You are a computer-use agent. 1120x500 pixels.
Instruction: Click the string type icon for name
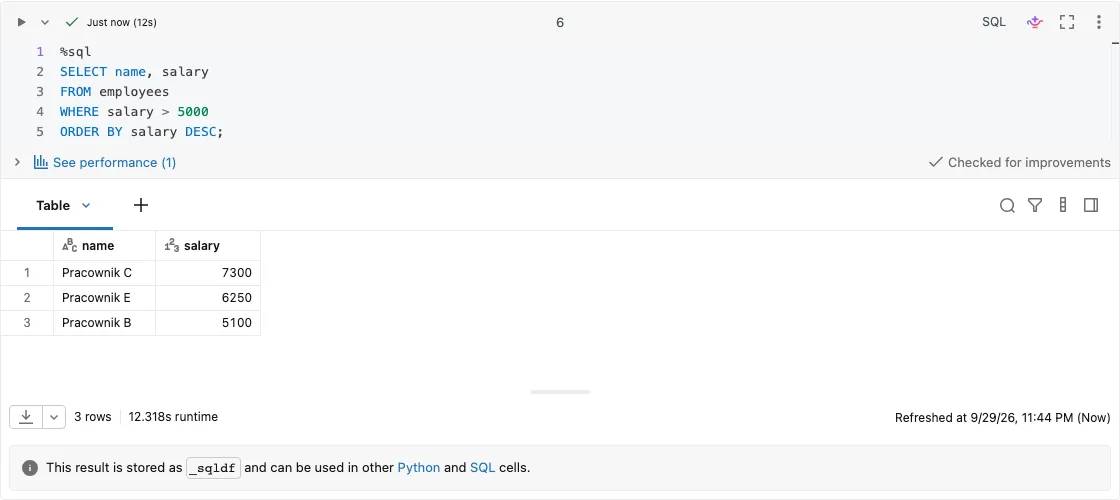tap(69, 246)
